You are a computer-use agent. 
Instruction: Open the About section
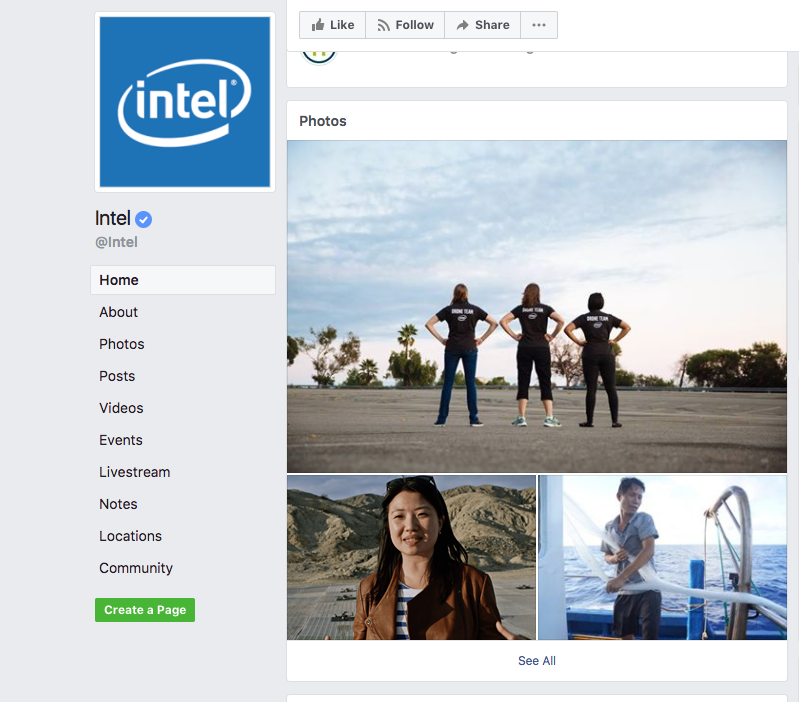tap(118, 312)
